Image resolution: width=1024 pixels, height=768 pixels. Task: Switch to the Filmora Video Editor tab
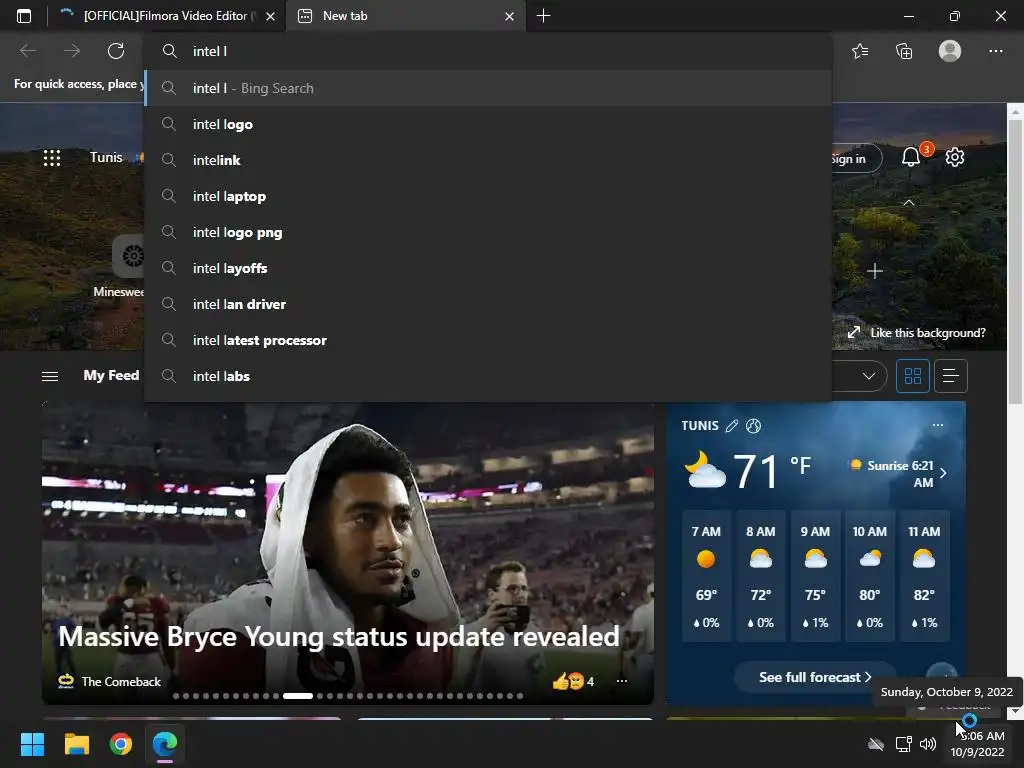pyautogui.click(x=167, y=16)
